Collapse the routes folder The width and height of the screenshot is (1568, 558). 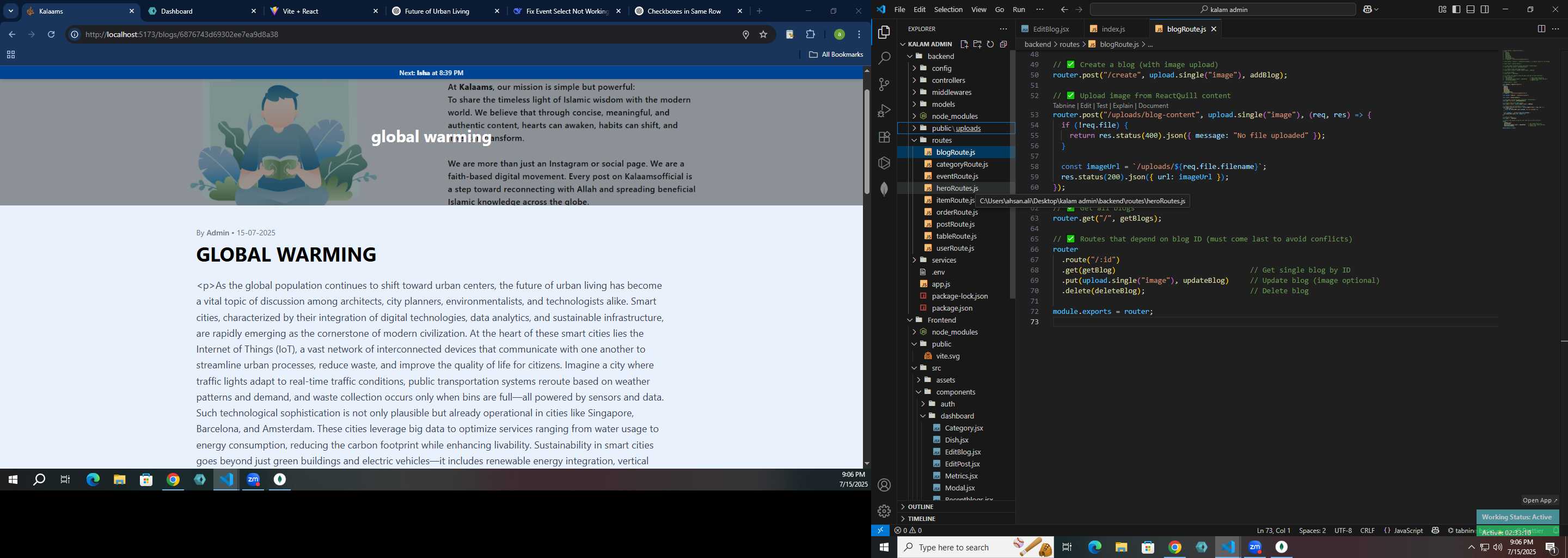[x=942, y=140]
